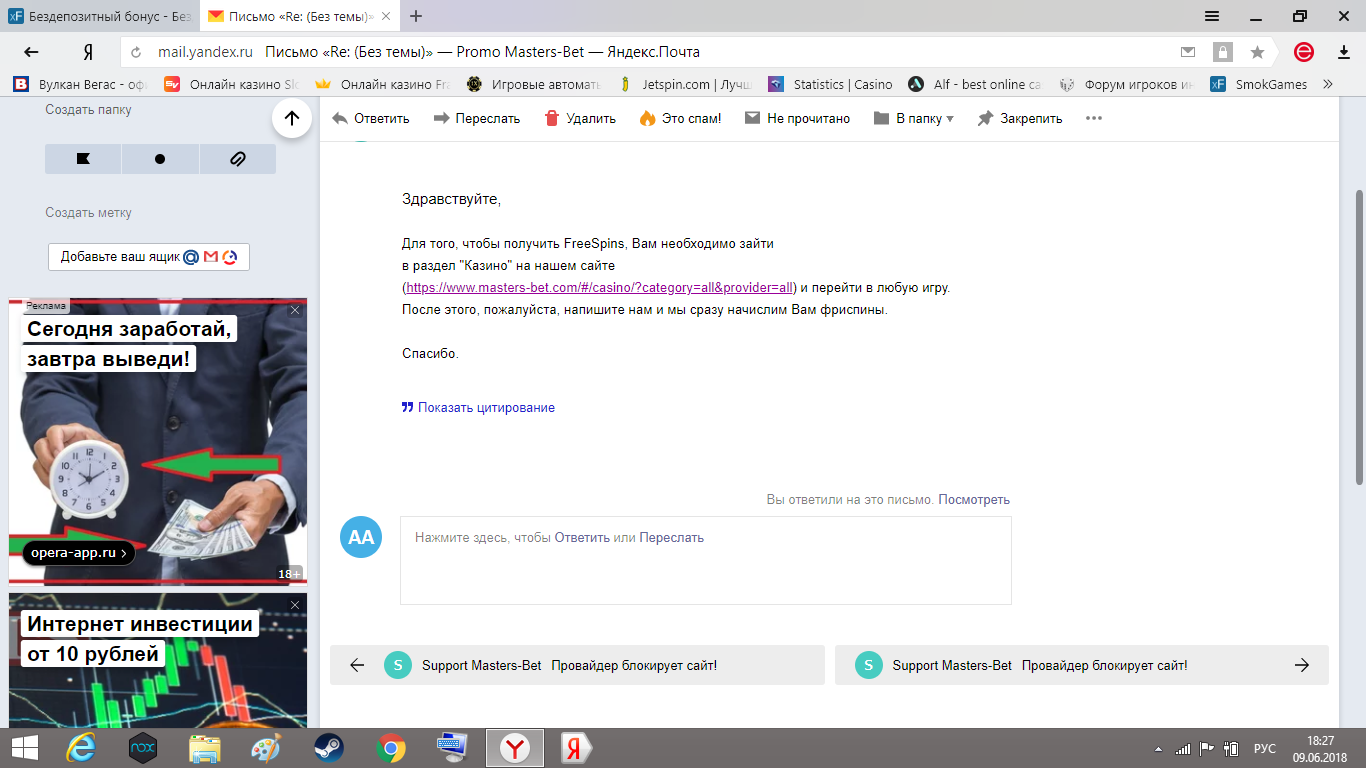Open File Explorer from taskbar

[x=205, y=748]
